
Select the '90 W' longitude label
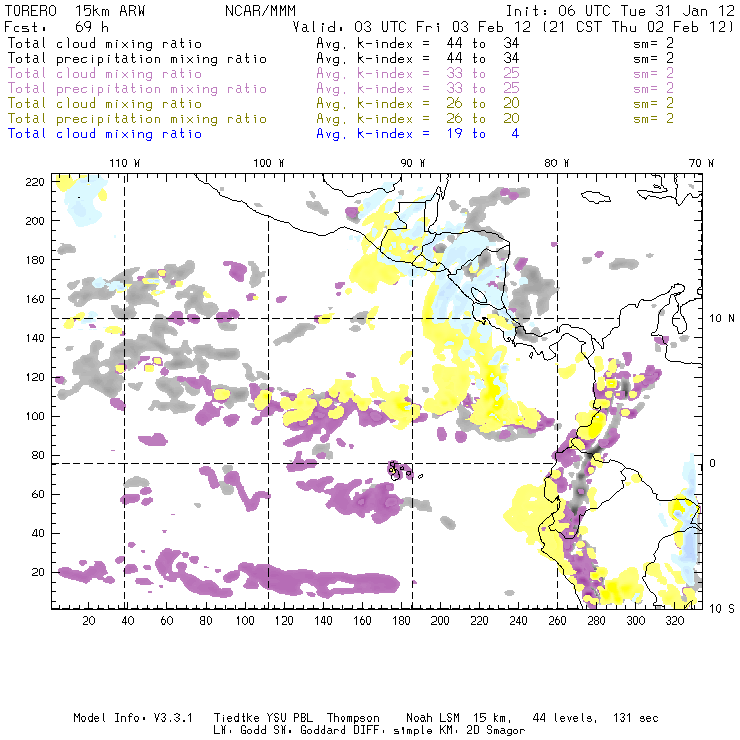413,163
